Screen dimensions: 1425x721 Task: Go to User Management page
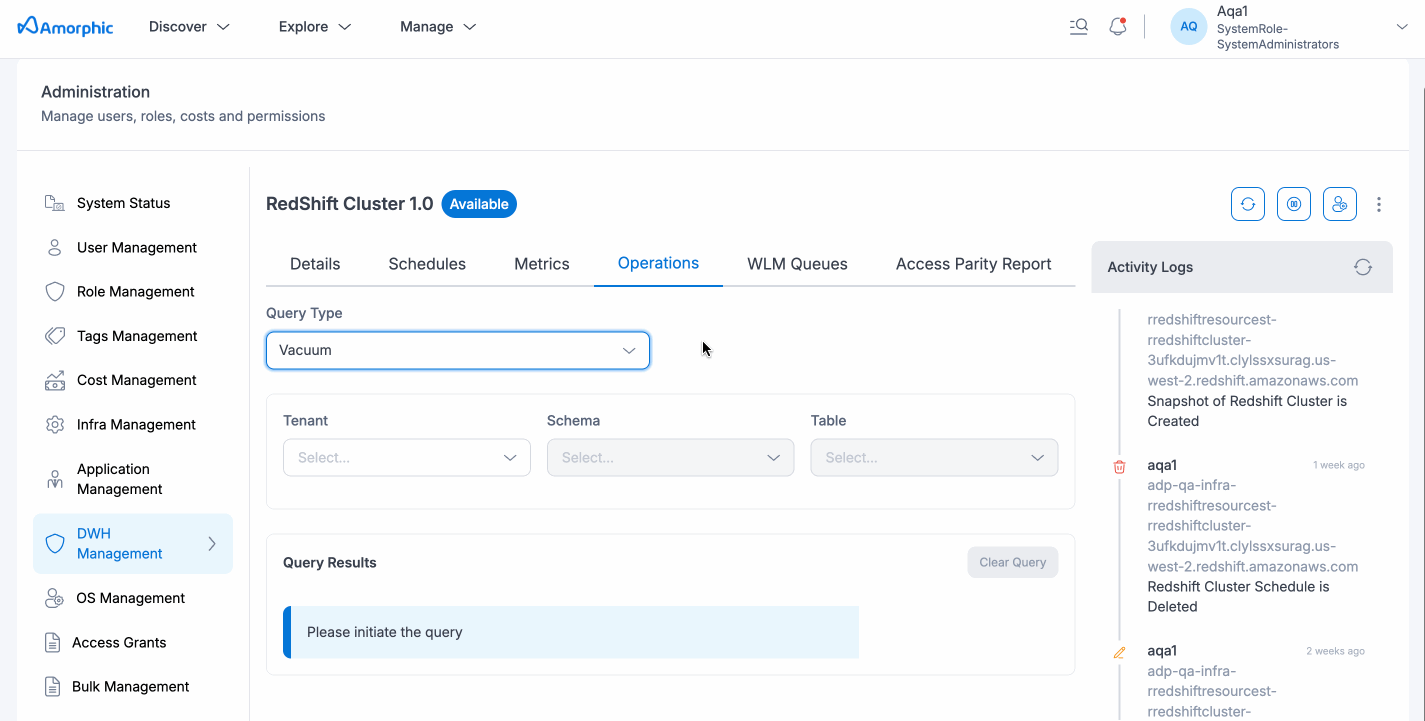[x=137, y=247]
